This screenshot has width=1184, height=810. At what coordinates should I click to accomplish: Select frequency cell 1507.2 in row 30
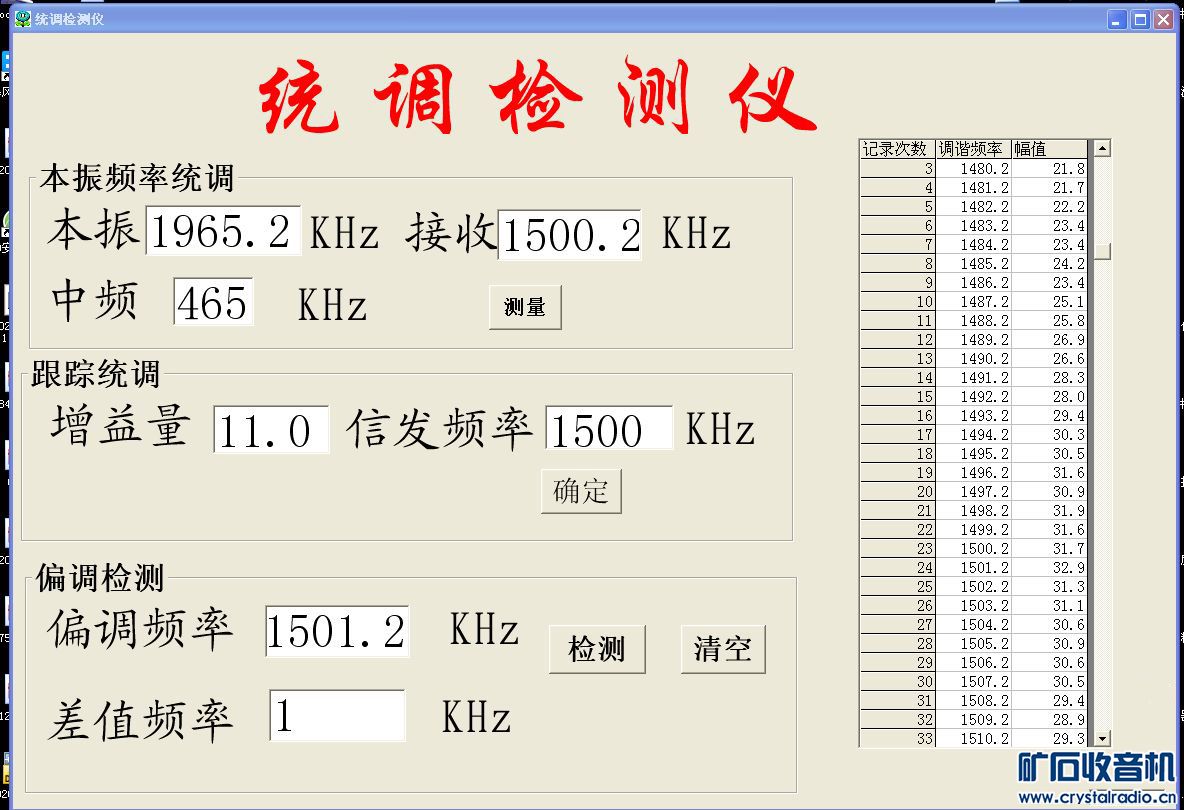973,682
